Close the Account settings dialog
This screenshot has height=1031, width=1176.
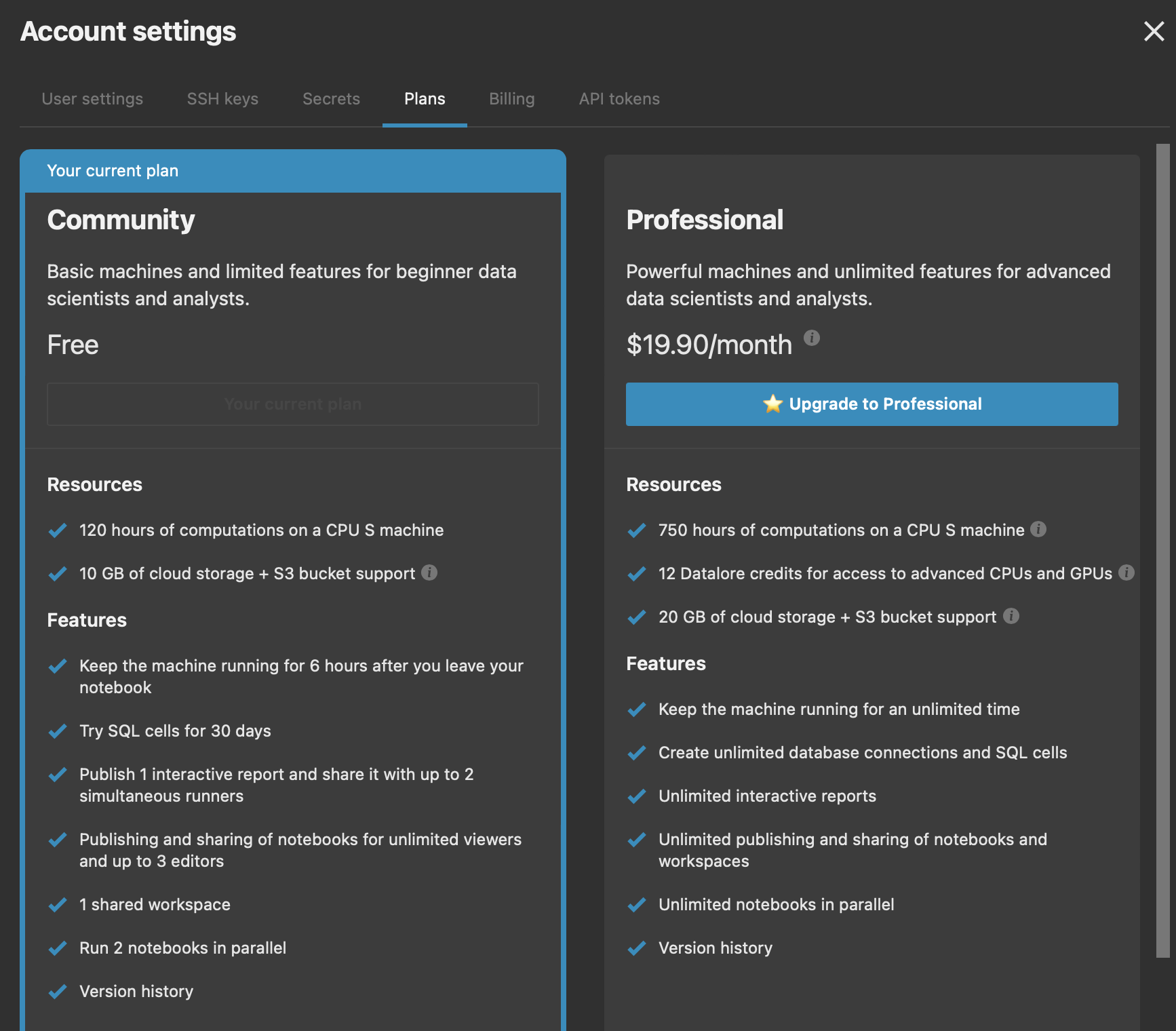pos(1153,31)
